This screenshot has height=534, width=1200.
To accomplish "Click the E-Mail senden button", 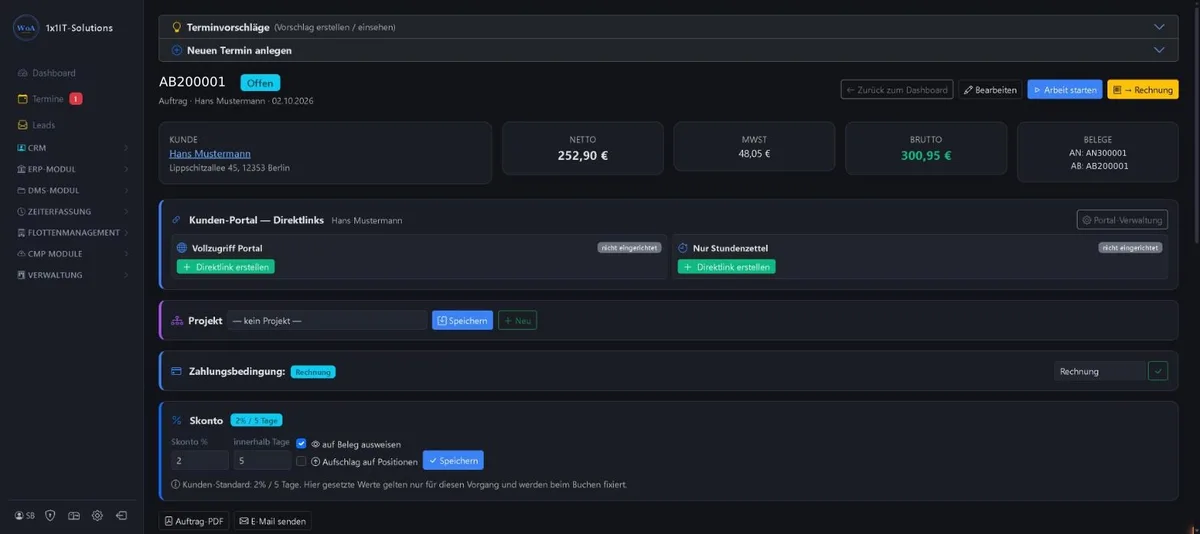I will coord(272,521).
